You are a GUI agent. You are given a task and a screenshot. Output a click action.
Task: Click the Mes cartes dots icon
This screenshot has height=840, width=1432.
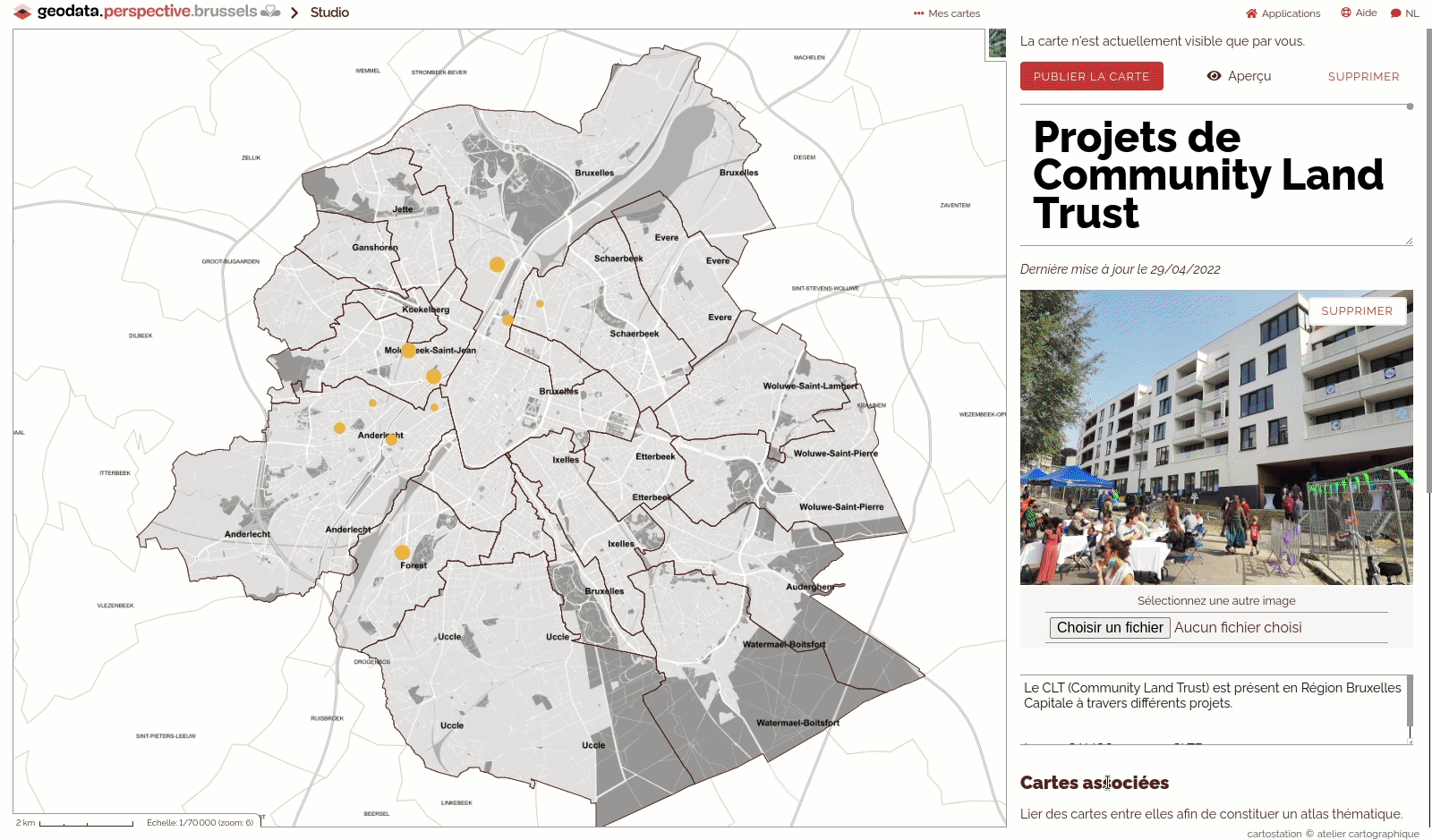pos(918,13)
